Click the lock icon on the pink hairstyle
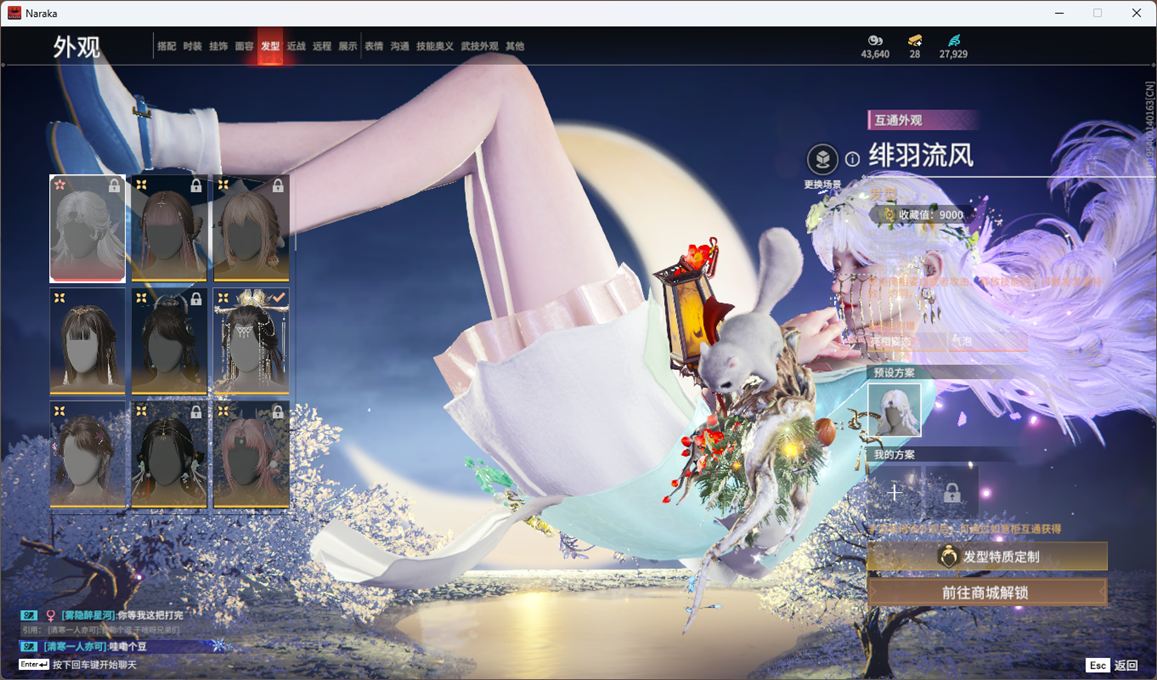Screen dimensions: 1157x680 click(x=277, y=412)
